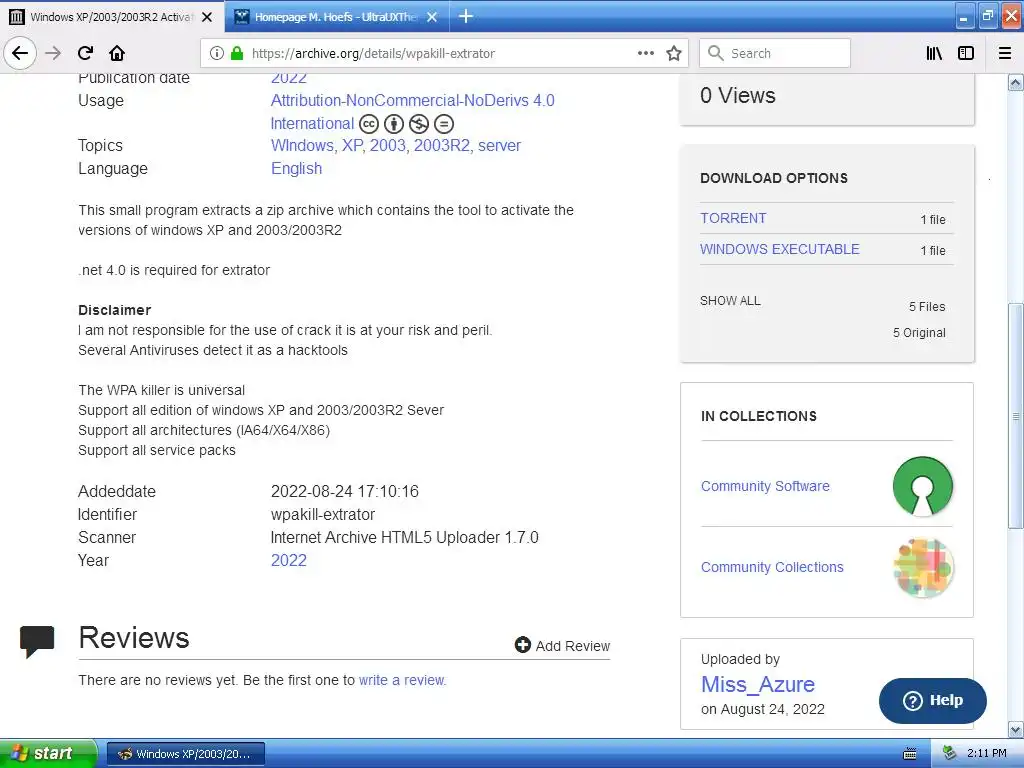Open the browser home page

click(117, 53)
